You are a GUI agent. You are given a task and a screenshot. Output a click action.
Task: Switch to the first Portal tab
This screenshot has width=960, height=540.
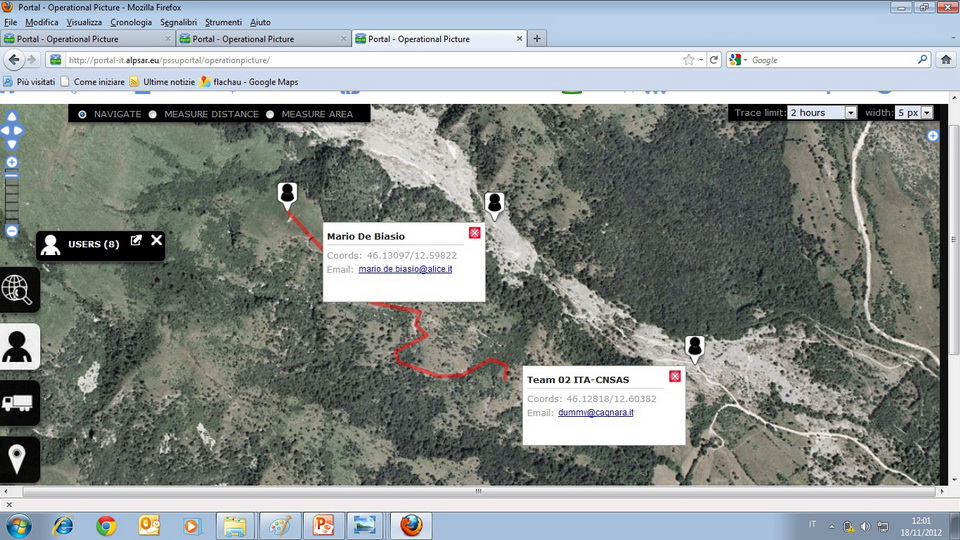[85, 39]
